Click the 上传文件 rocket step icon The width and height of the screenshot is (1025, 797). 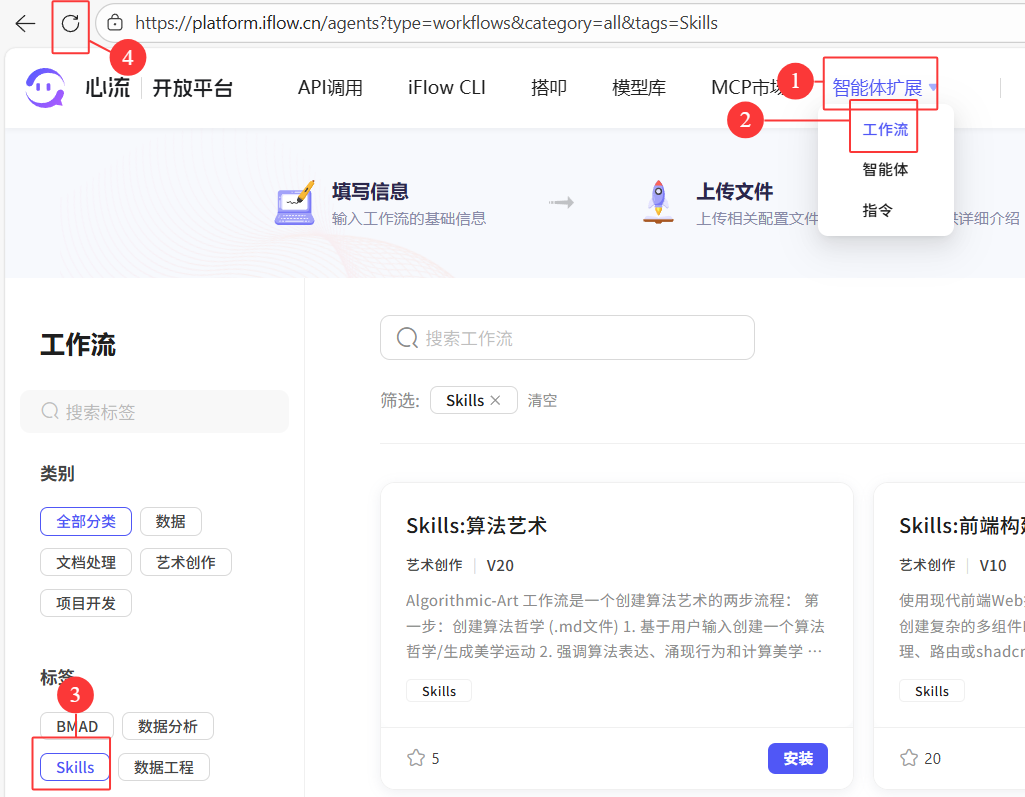point(658,203)
